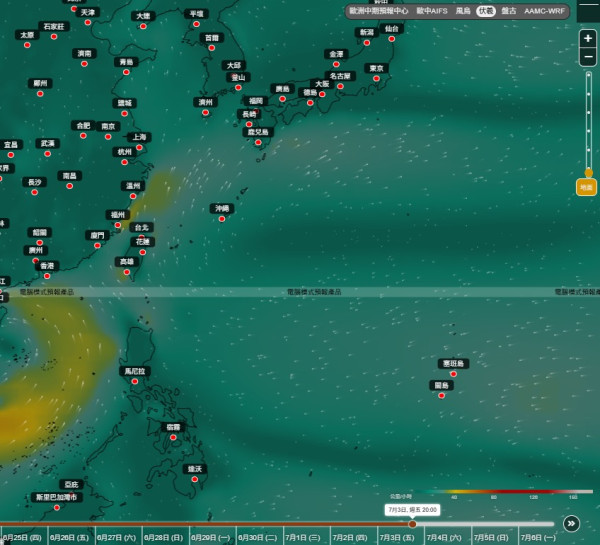The image size is (600, 545).
Task: Jump to 6月28日 (日) on the timeline
Action: (x=165, y=537)
